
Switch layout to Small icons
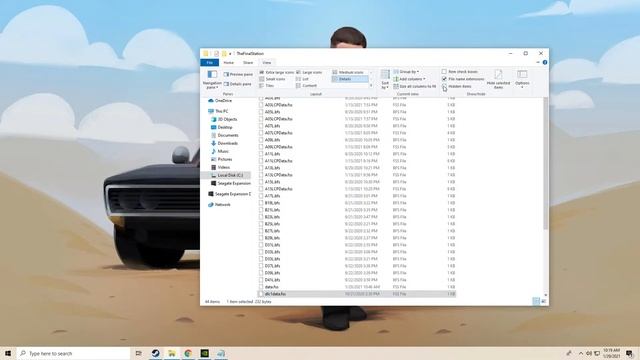[x=272, y=79]
